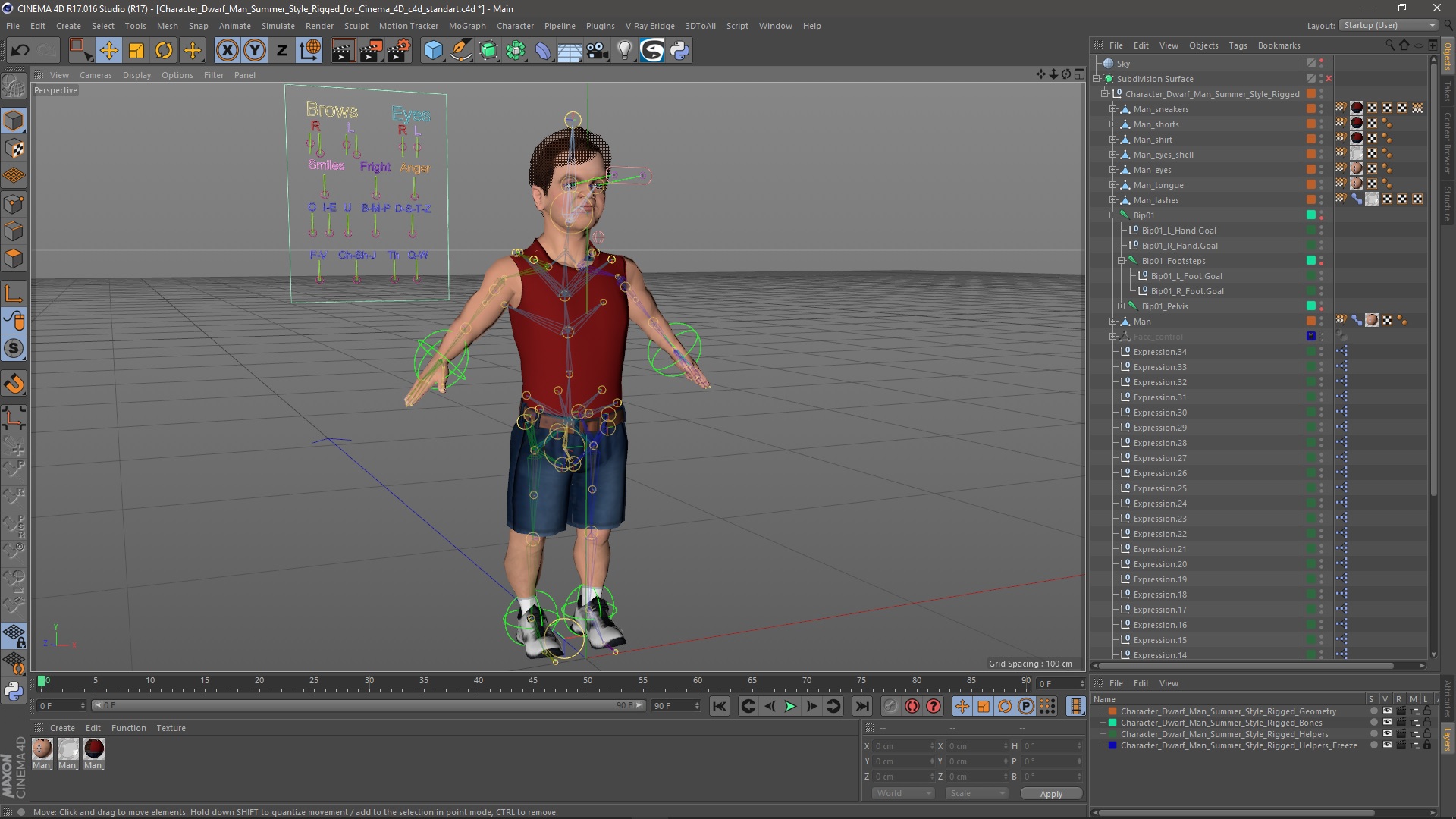Open the Character menu
Viewport: 1456px width, 819px height.
(x=516, y=26)
